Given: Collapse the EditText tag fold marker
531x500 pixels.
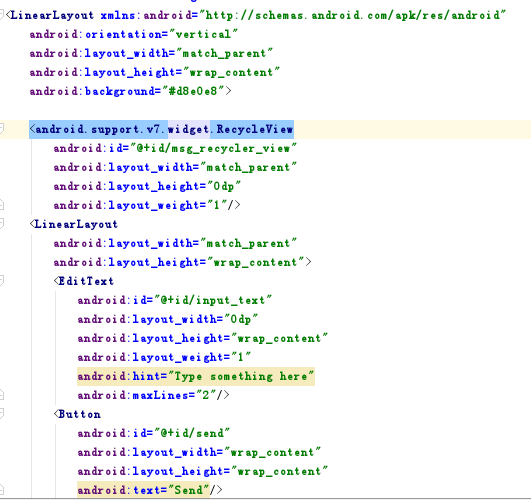Looking at the screenshot, I should point(1,280).
